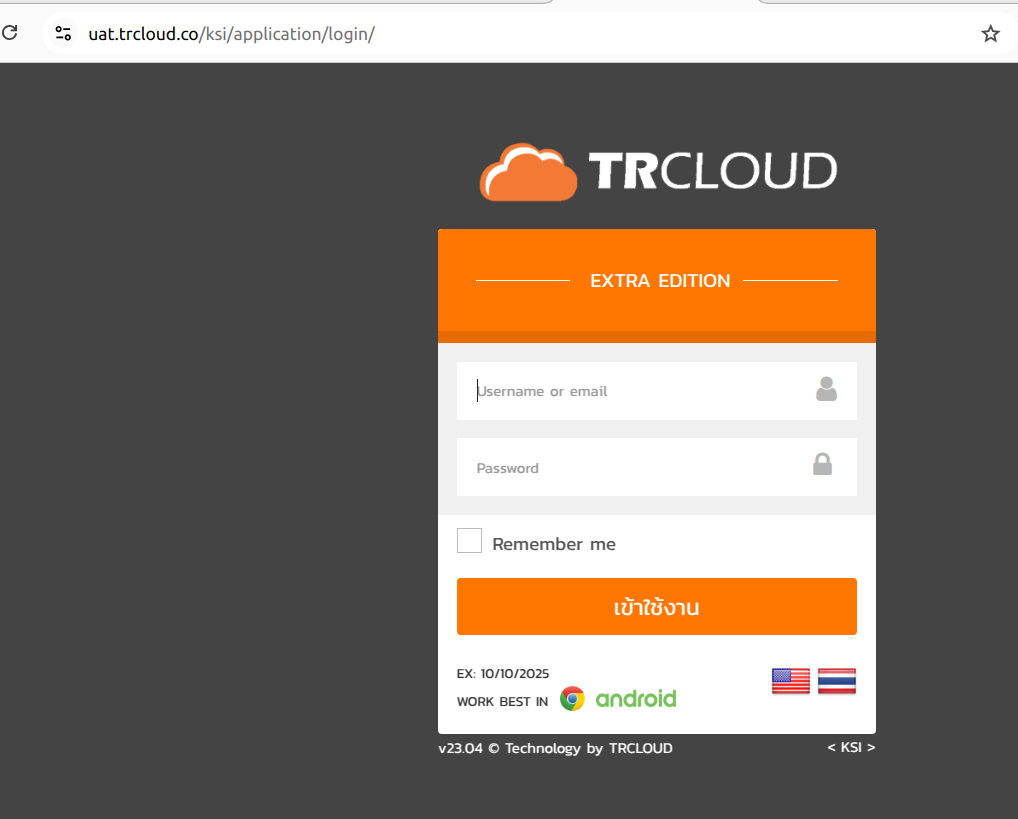Click the EX: 10/10/2025 expiry text
The width and height of the screenshot is (1018, 819).
503,674
